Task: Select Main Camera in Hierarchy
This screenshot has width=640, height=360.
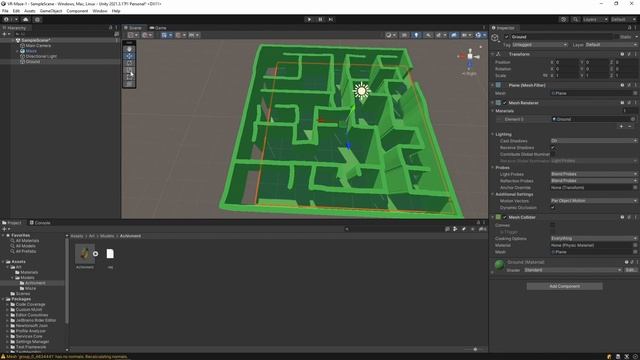Action: (x=38, y=46)
